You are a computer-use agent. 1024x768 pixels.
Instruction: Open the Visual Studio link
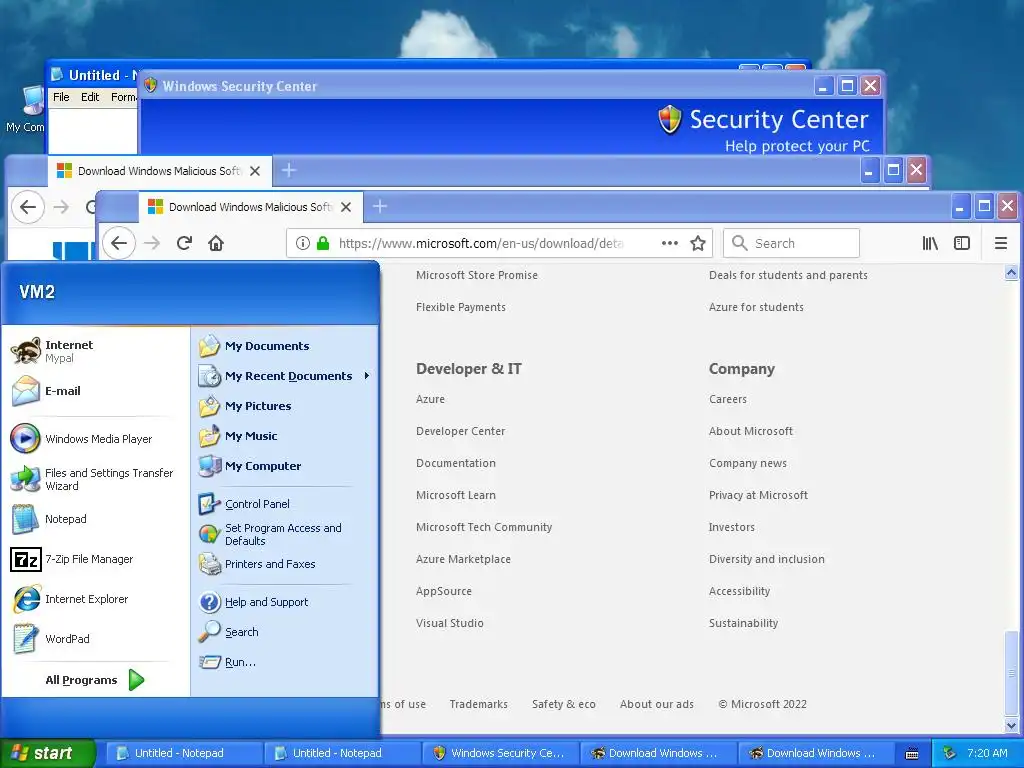click(450, 623)
